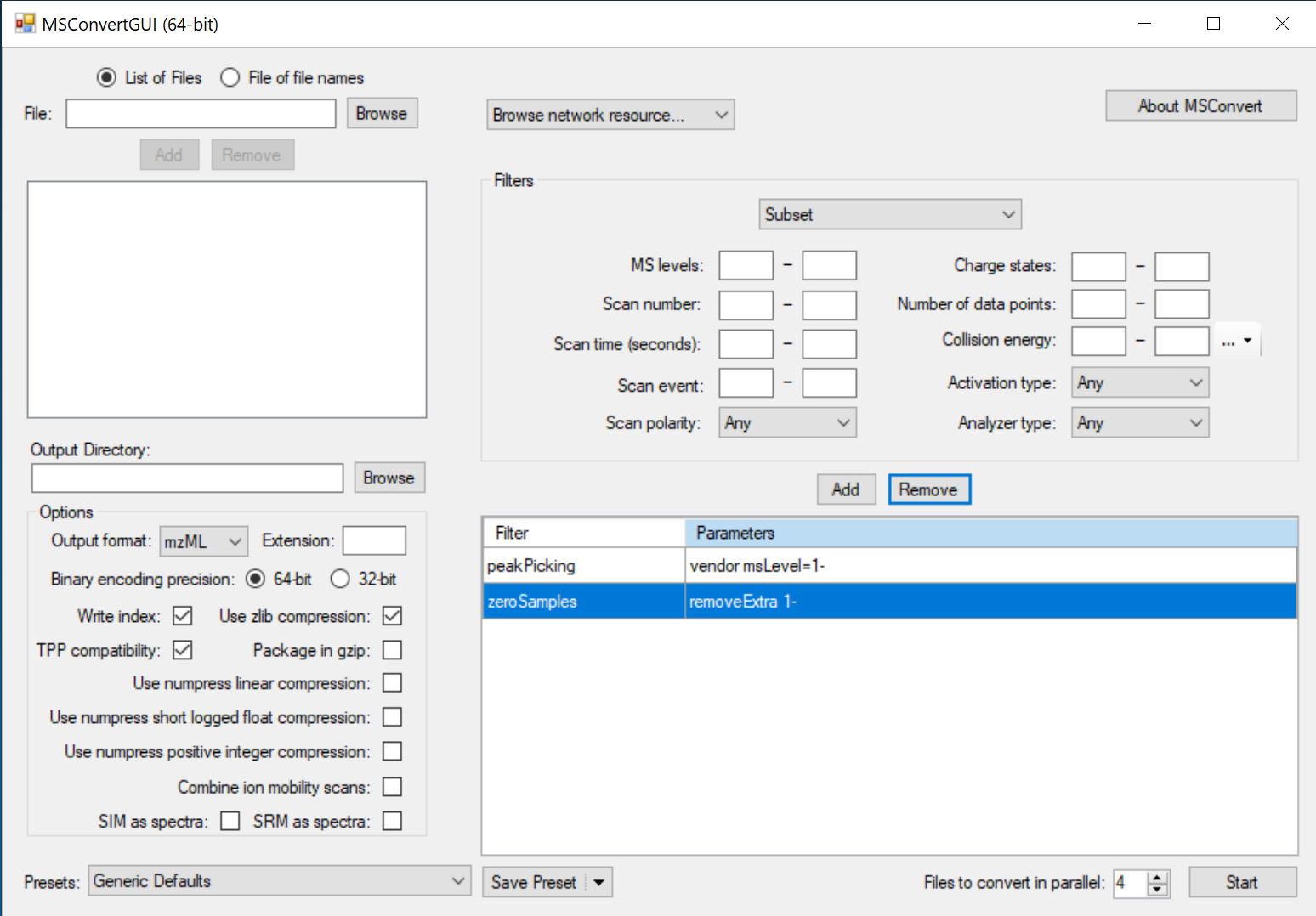Toggle the Write index checkbox
Image resolution: width=1316 pixels, height=916 pixels.
click(x=182, y=615)
